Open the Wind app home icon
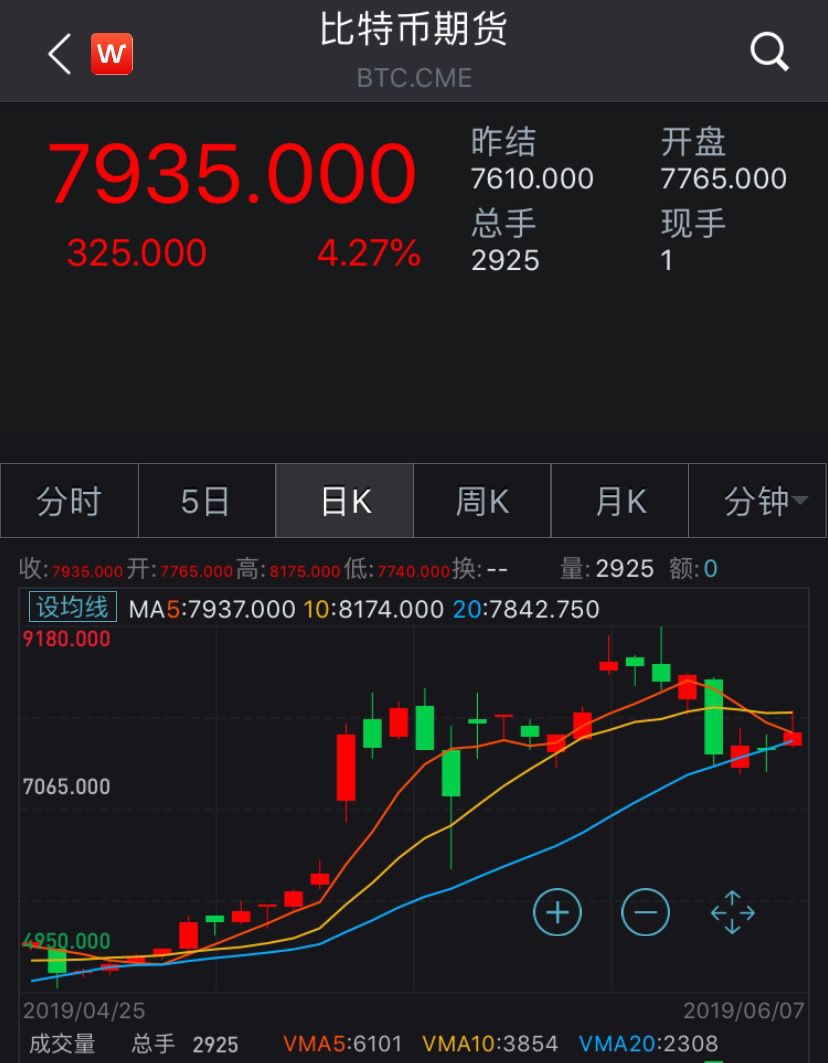 click(112, 54)
